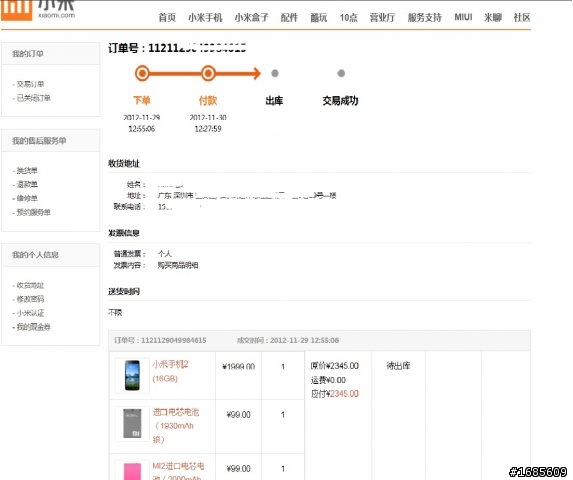Click the 发票信息 section heading
Screen dimensions: 573x480
124,233
